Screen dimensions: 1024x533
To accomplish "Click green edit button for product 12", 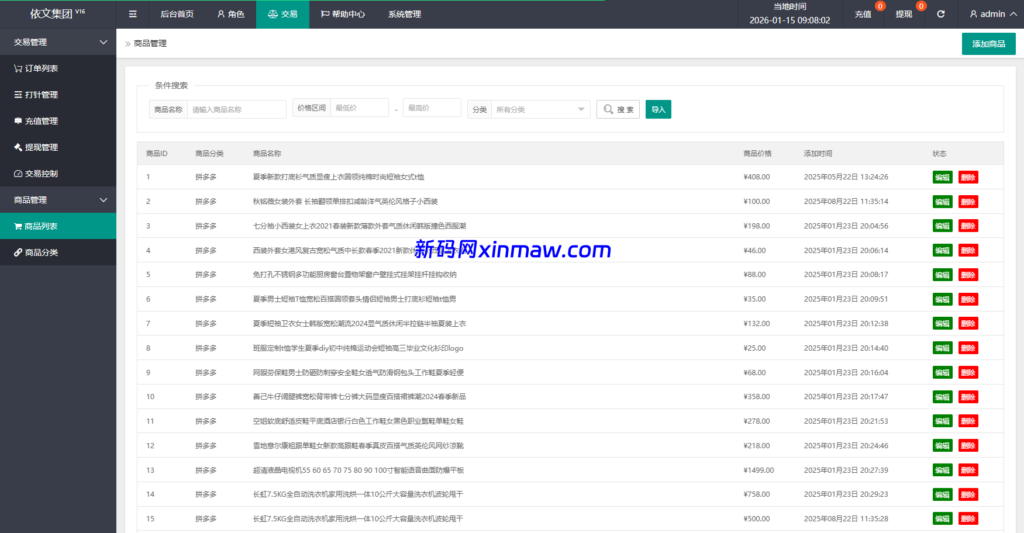I will [942, 445].
